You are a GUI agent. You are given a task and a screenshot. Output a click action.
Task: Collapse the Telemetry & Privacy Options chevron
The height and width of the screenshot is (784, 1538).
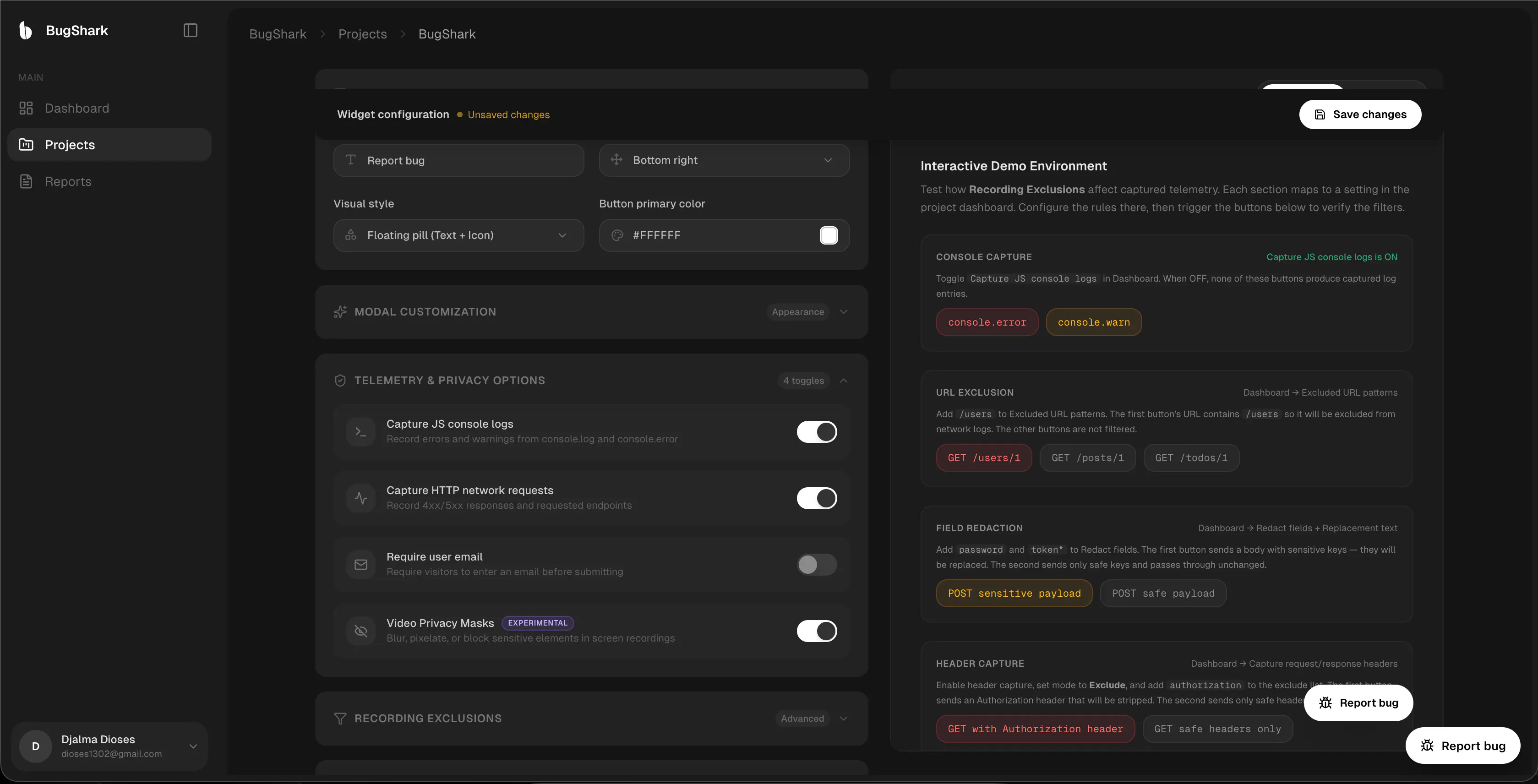pos(844,381)
